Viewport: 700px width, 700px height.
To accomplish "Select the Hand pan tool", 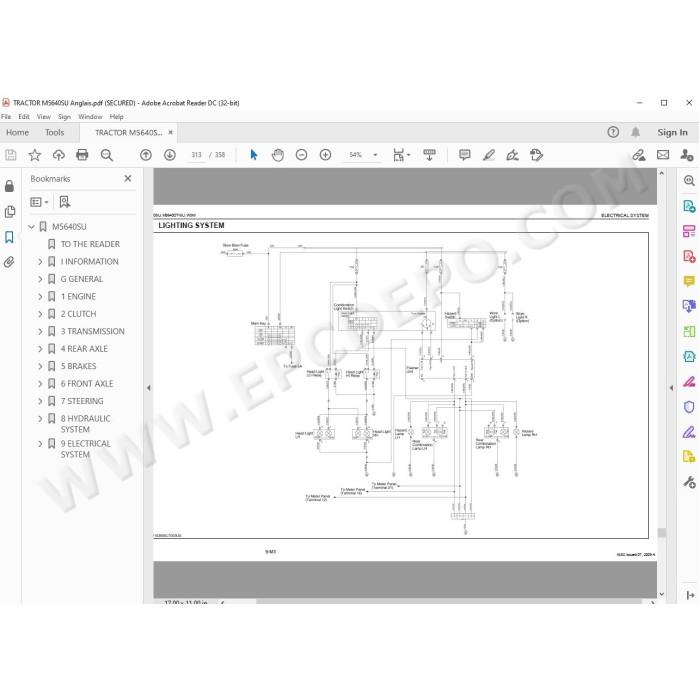I will 278,155.
